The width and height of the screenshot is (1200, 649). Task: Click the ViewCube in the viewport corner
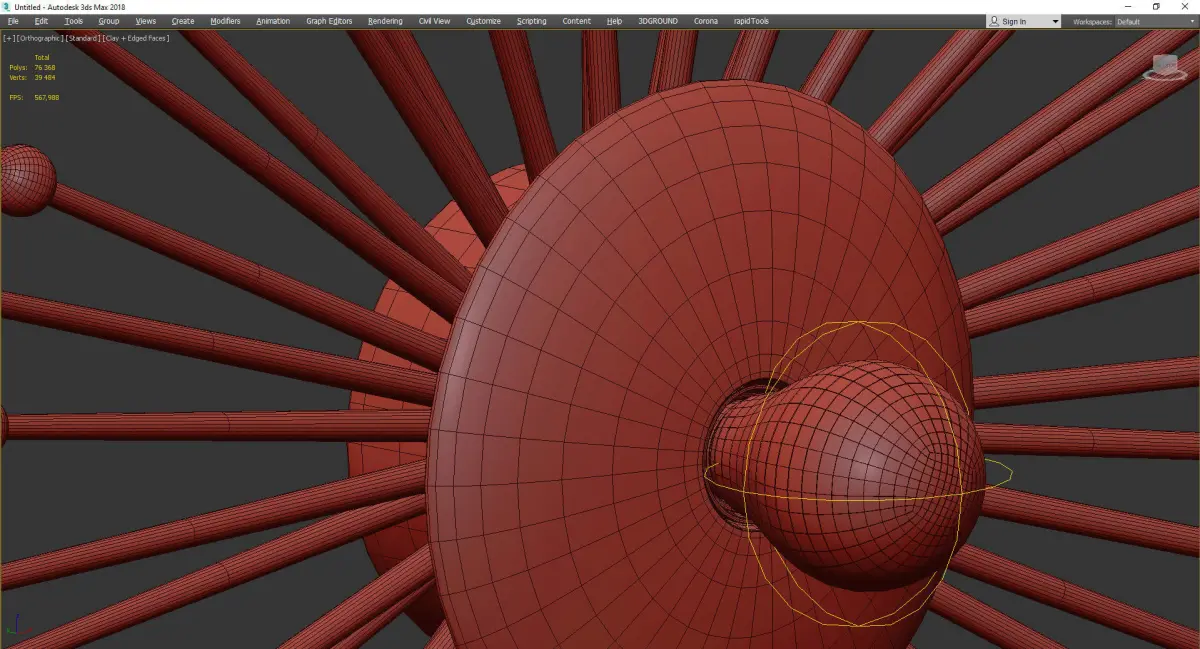1164,67
